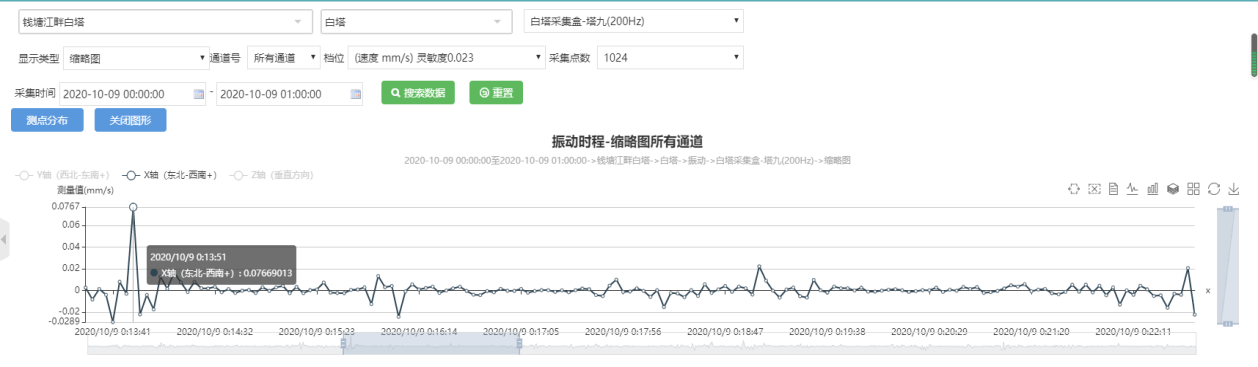Expand the 显示类型 缩略图 dropdown
The width and height of the screenshot is (1258, 367).
click(135, 58)
